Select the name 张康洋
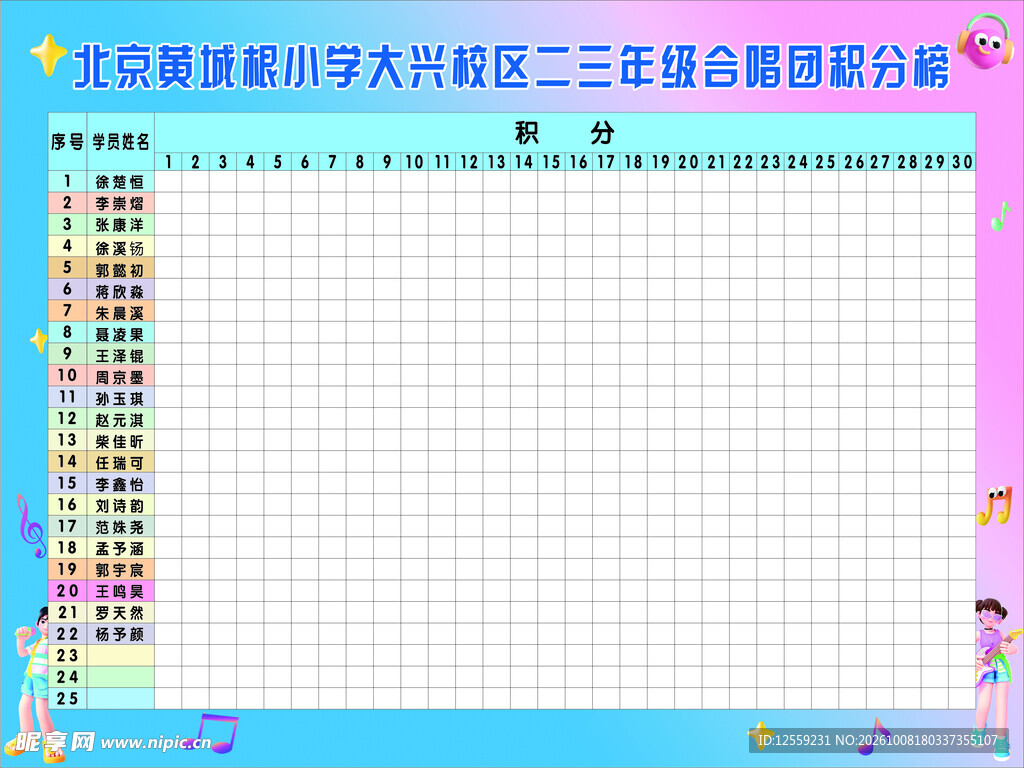 coord(120,225)
